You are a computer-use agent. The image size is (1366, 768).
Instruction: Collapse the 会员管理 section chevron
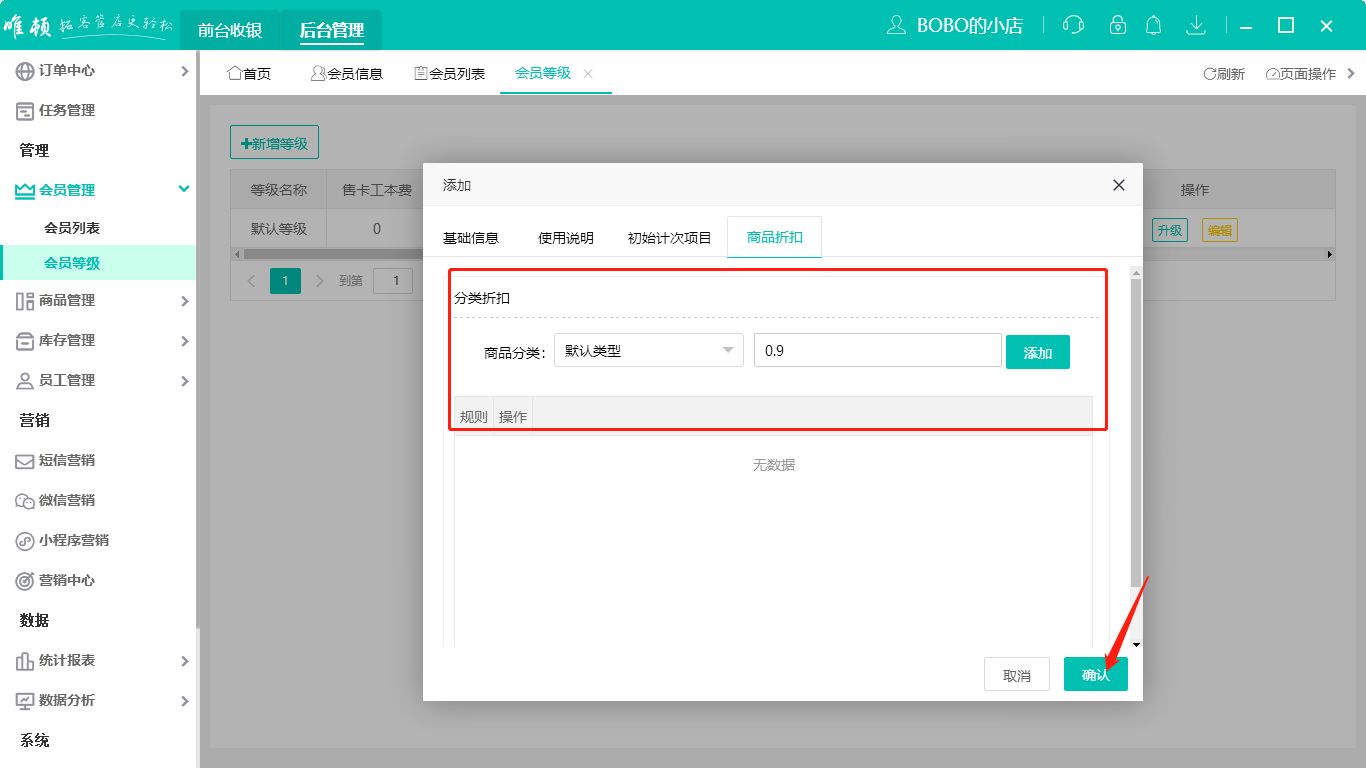(x=184, y=189)
